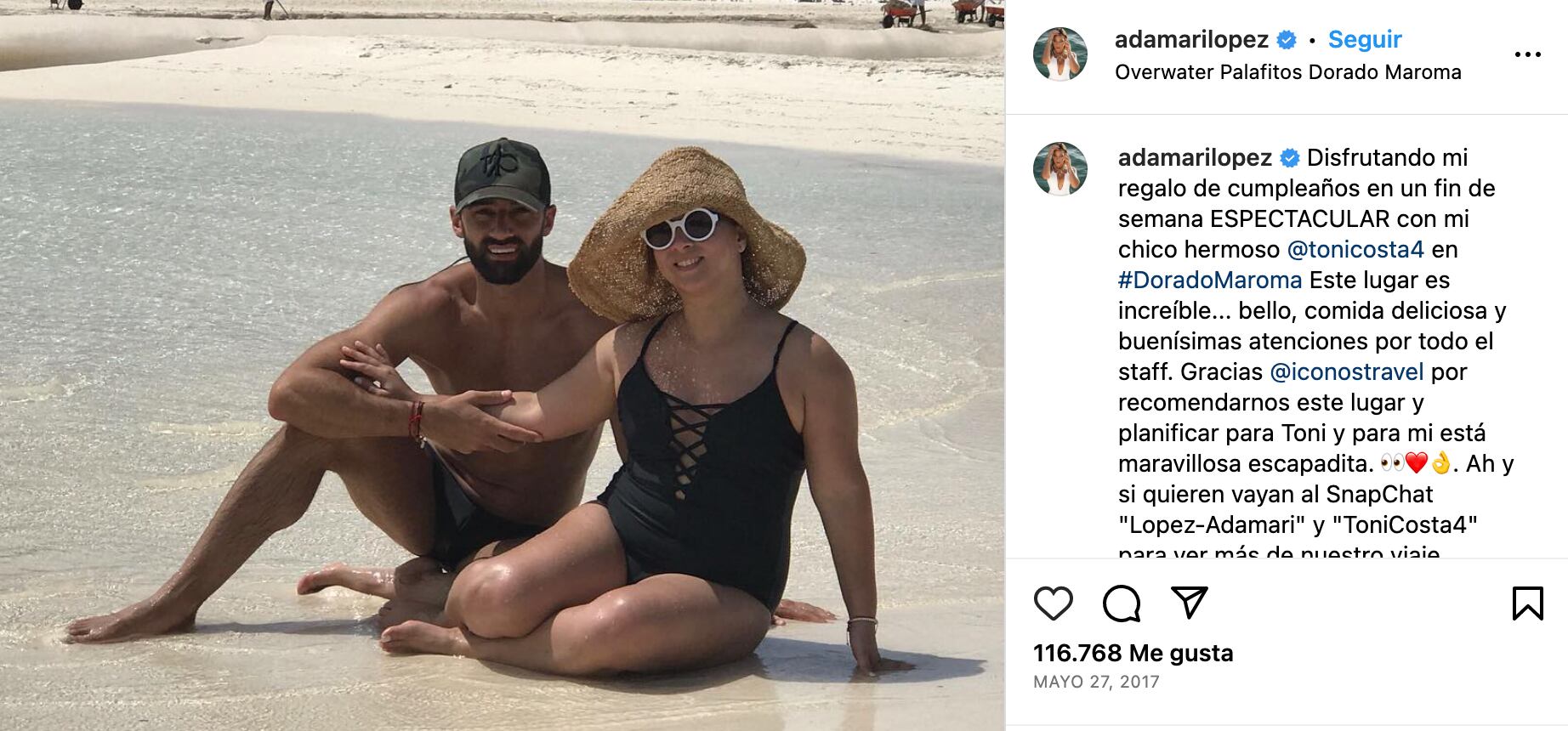Image resolution: width=1568 pixels, height=731 pixels.
Task: Open the @tonicosta4 mention link
Action: (1355, 249)
